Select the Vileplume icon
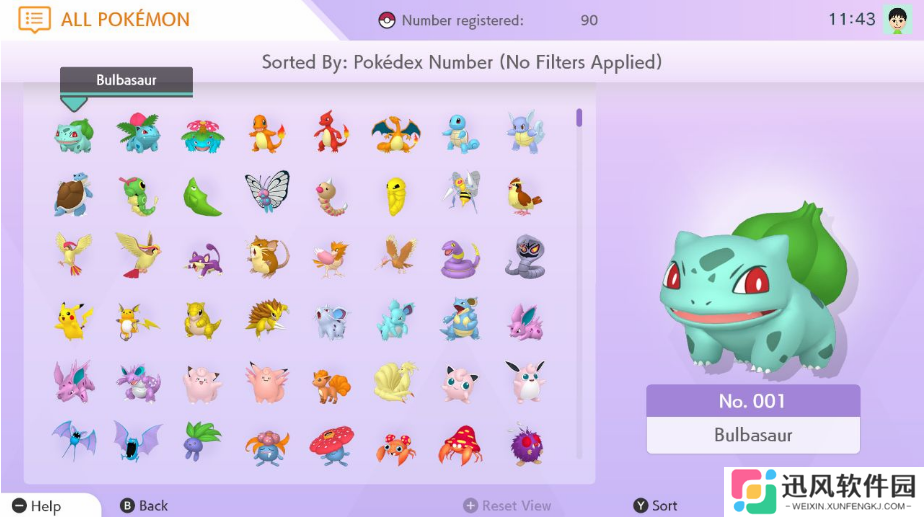Image resolution: width=924 pixels, height=517 pixels. (x=332, y=446)
